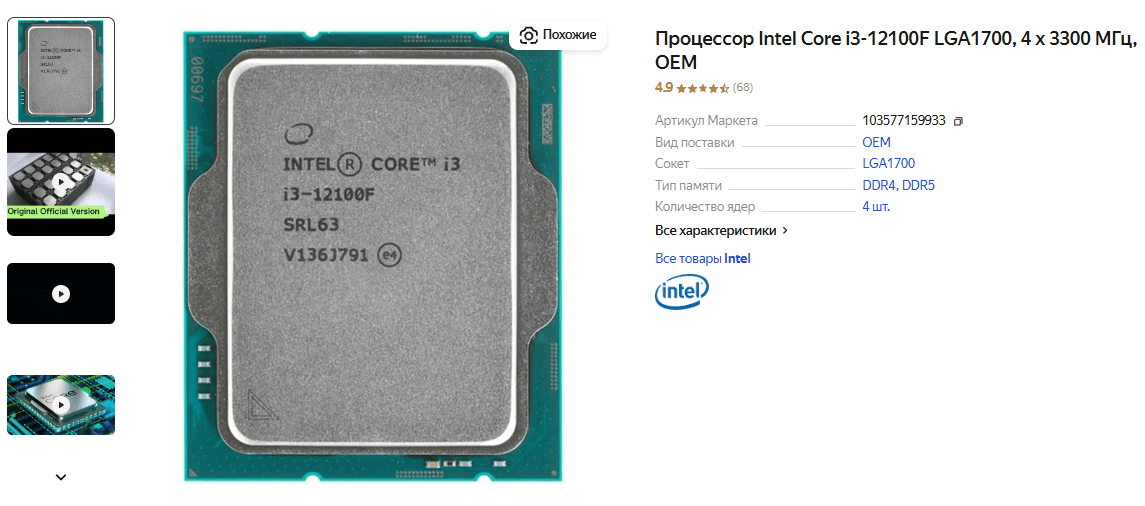The width and height of the screenshot is (1145, 506).
Task: Copy the Артикул Маркета number with copy icon
Action: pos(959,121)
